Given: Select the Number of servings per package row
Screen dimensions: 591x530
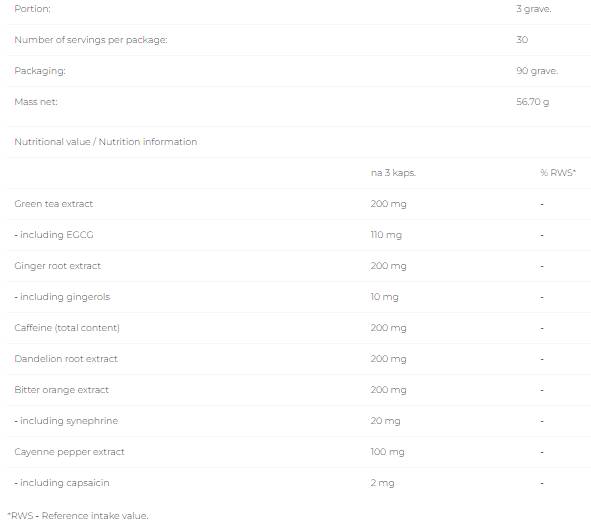Looking at the screenshot, I should tap(299, 40).
